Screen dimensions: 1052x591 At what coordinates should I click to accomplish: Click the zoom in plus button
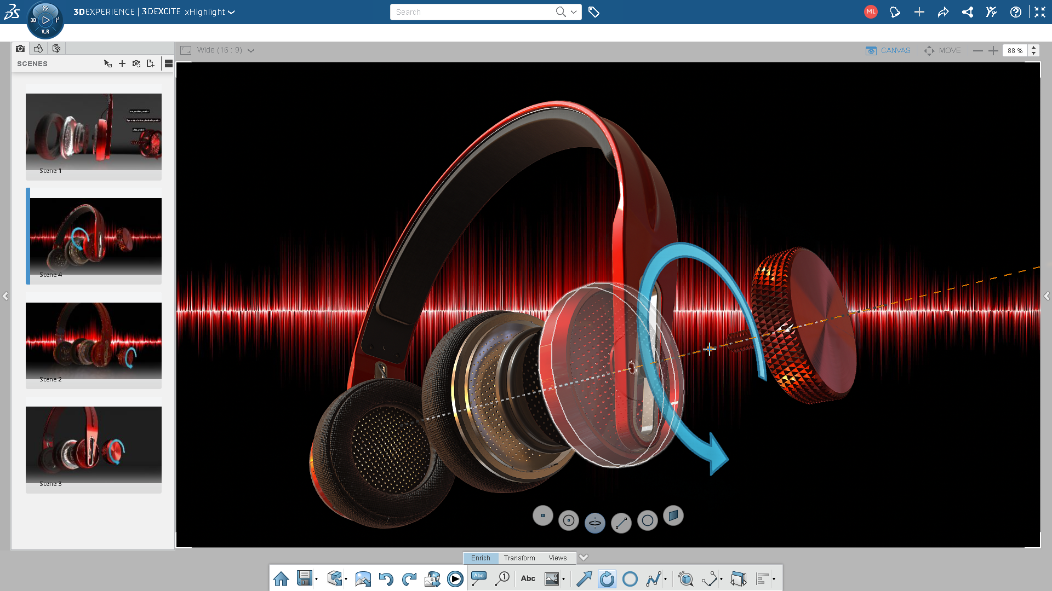tap(993, 50)
